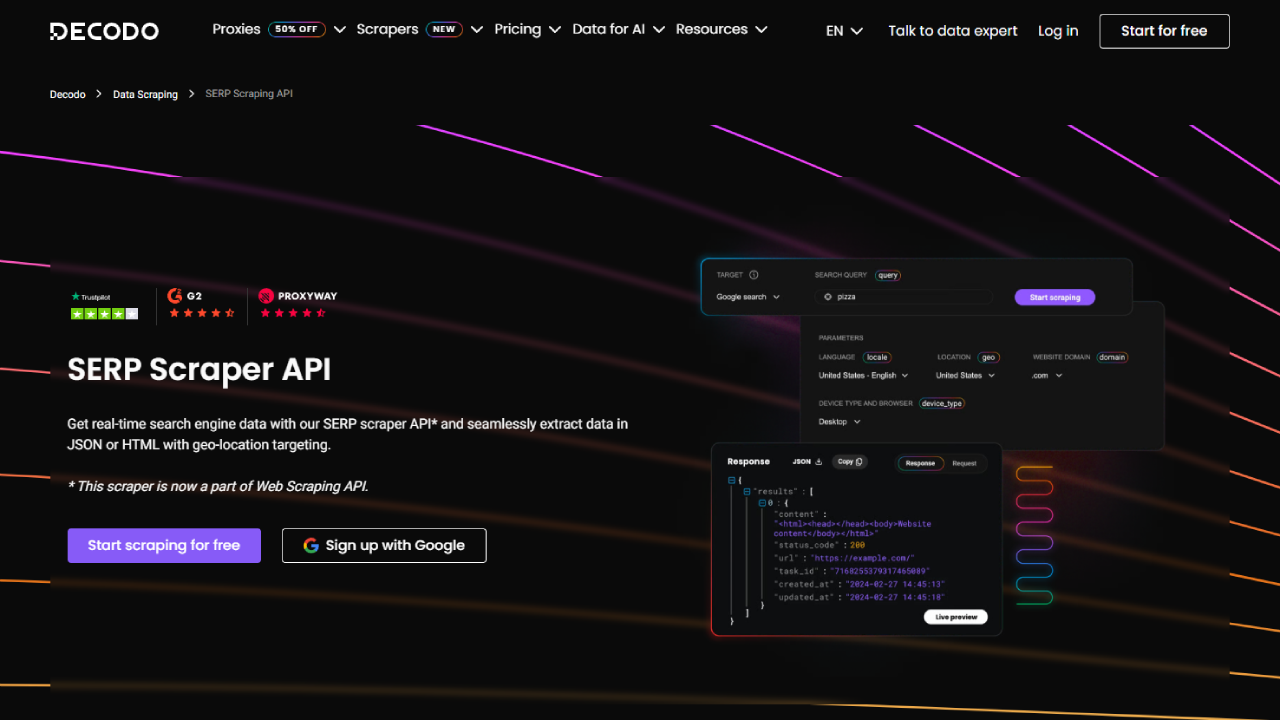Go to the Data Scraping breadcrumb link
1280x720 pixels.
click(145, 93)
